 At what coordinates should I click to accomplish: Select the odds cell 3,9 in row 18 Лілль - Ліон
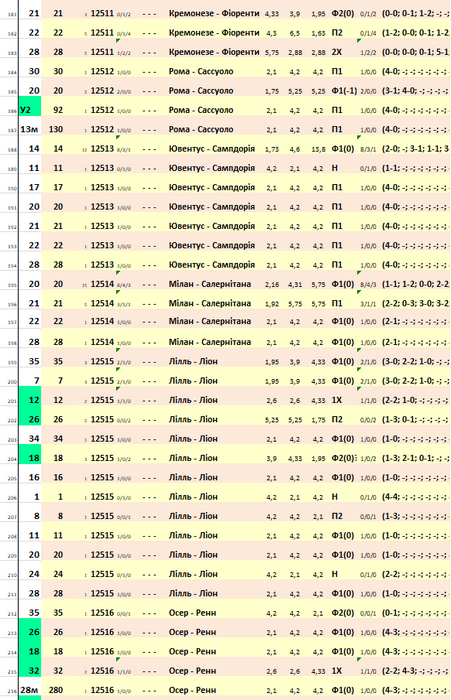pyautogui.click(x=271, y=459)
